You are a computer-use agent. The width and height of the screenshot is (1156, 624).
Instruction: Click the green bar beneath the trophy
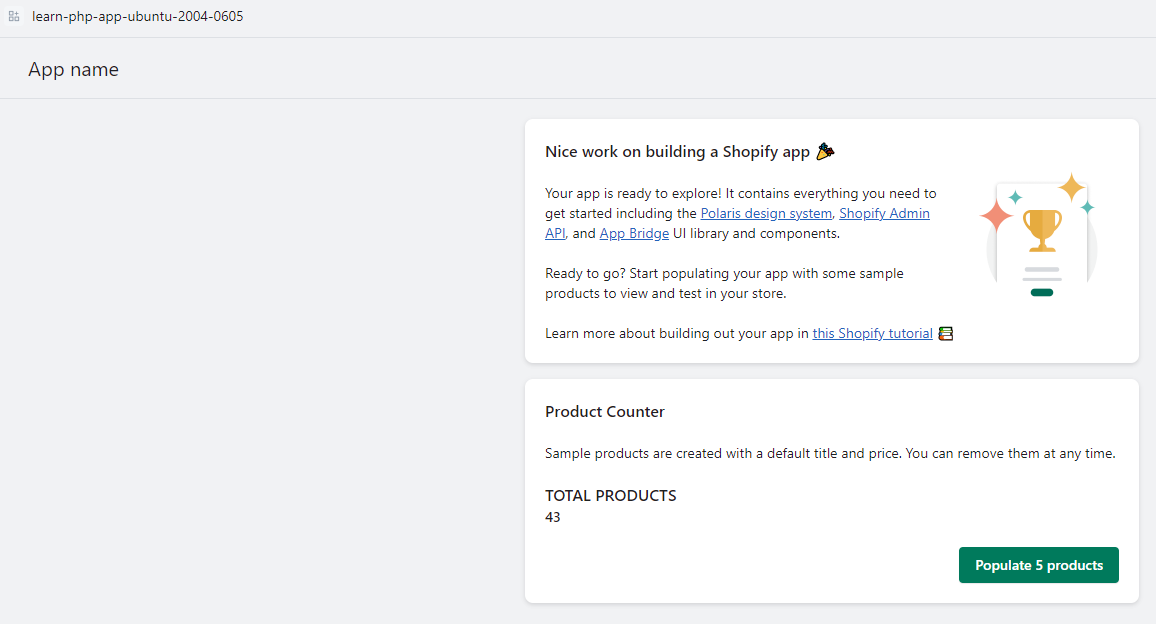pos(1042,292)
